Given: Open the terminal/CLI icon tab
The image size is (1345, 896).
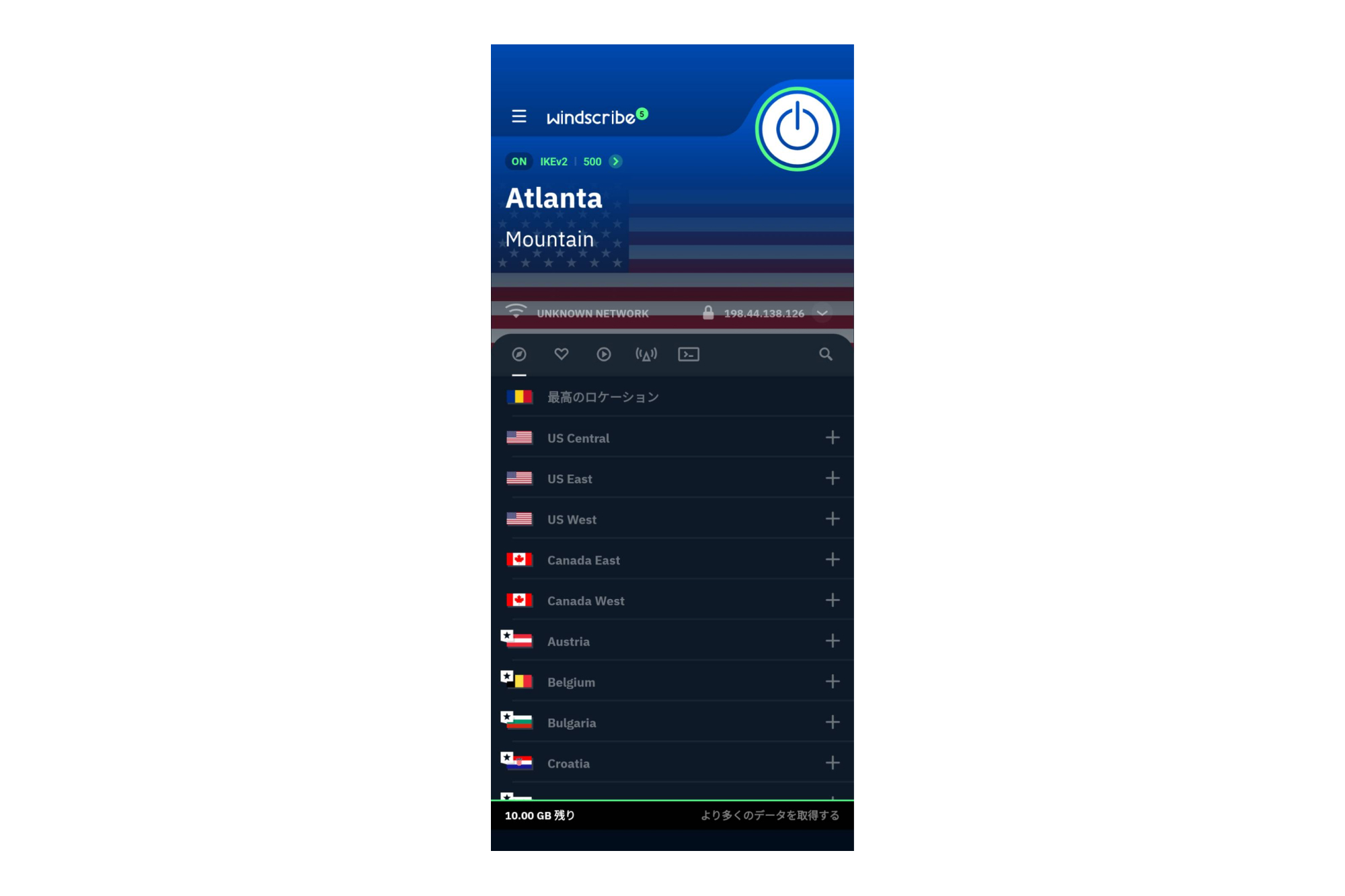Looking at the screenshot, I should click(x=687, y=355).
